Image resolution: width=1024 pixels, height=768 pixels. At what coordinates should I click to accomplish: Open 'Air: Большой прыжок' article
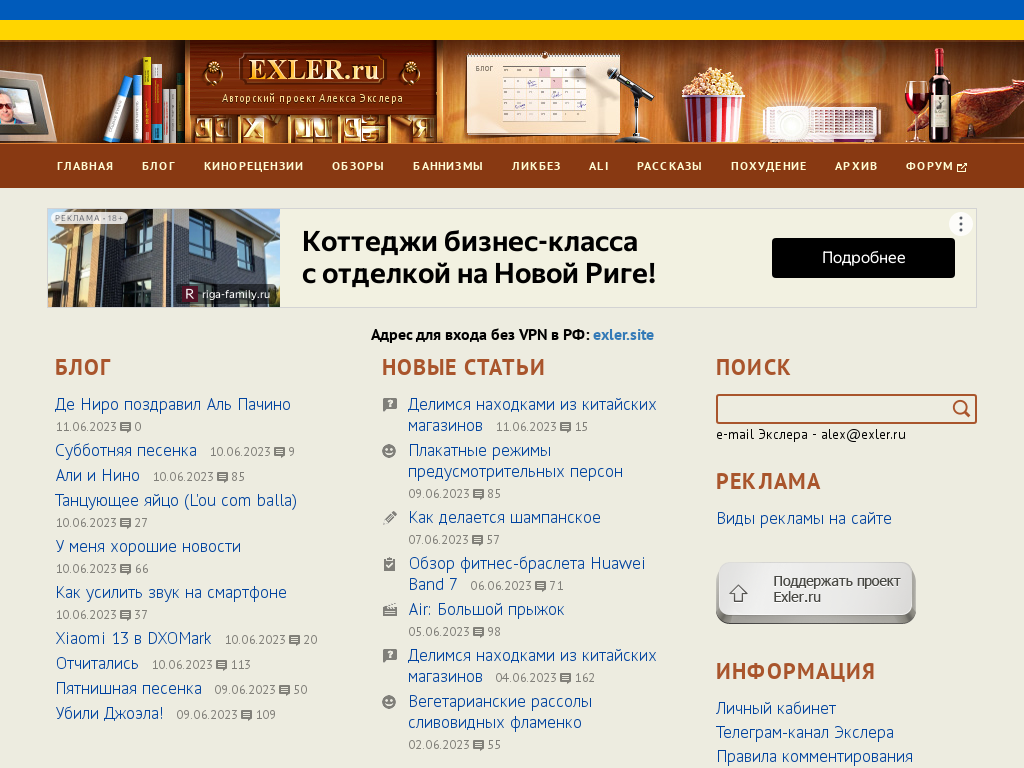(487, 610)
